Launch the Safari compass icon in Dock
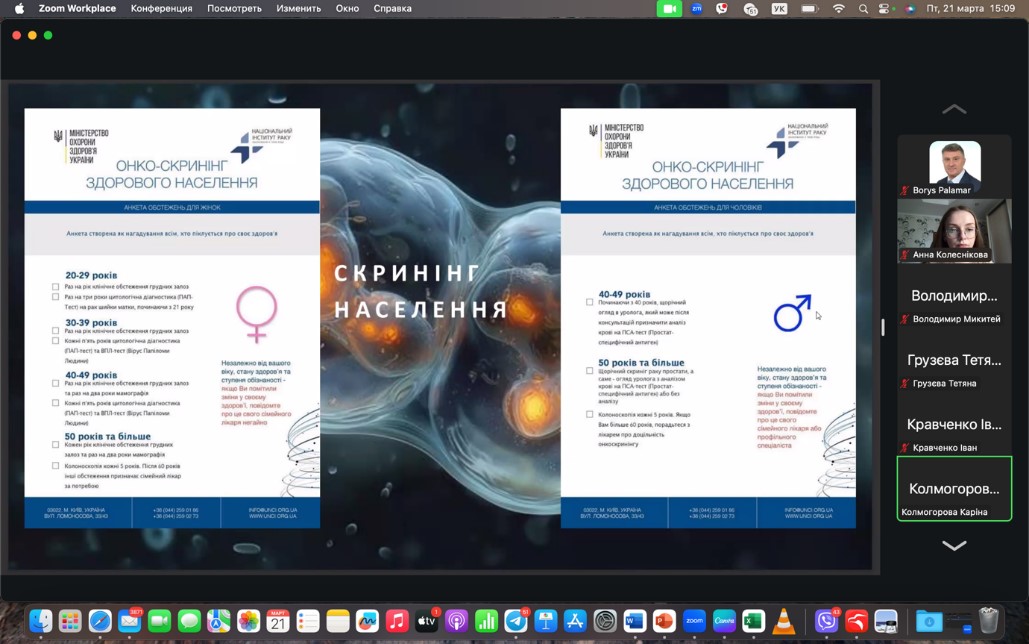This screenshot has height=644, width=1029. 100,620
